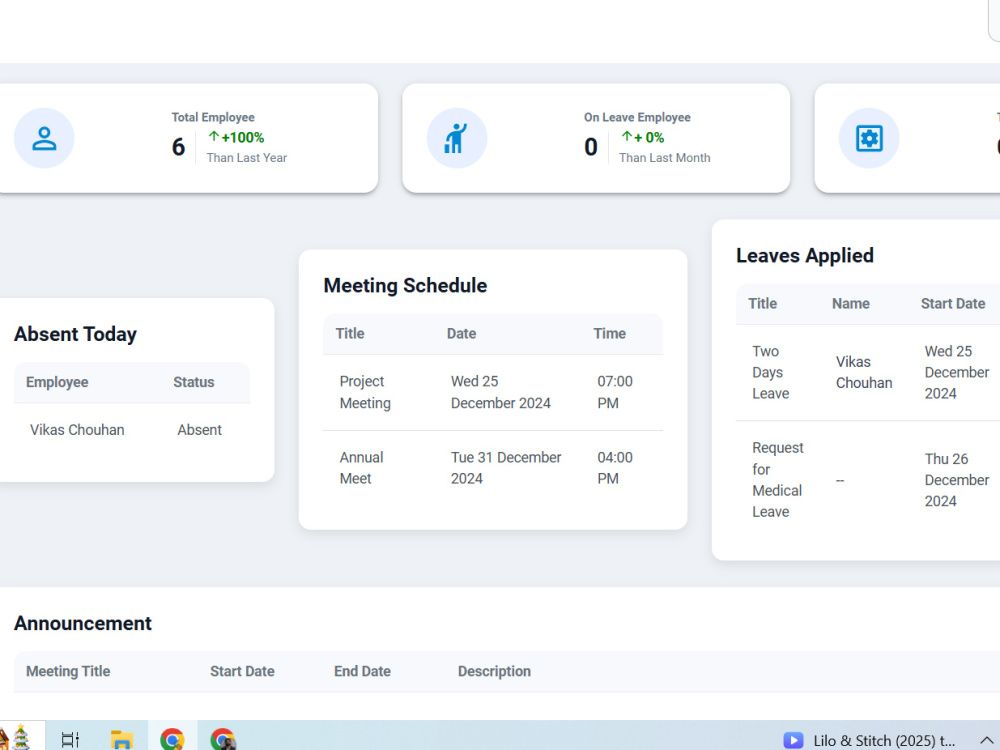Click the green arrow beside + 0%
The image size is (1000, 750).
click(626, 136)
